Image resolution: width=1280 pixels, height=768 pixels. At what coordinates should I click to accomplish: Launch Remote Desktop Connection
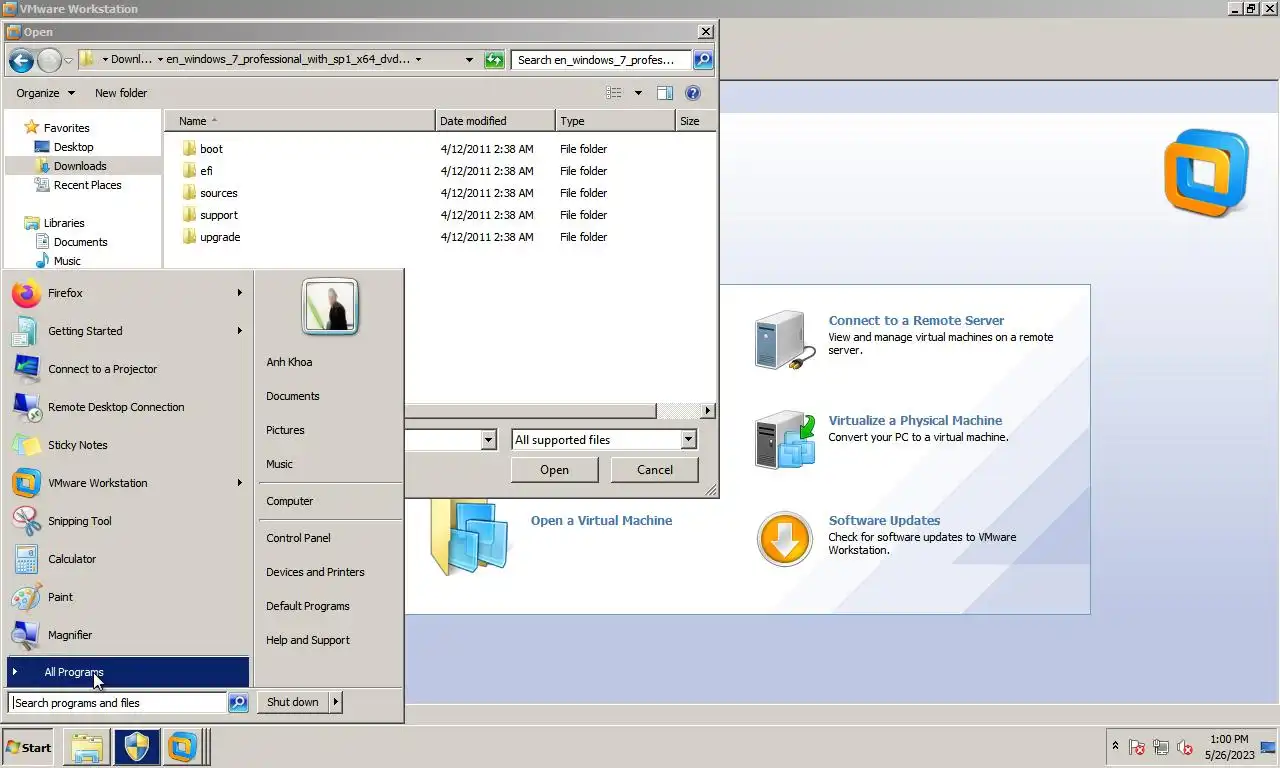click(128, 407)
